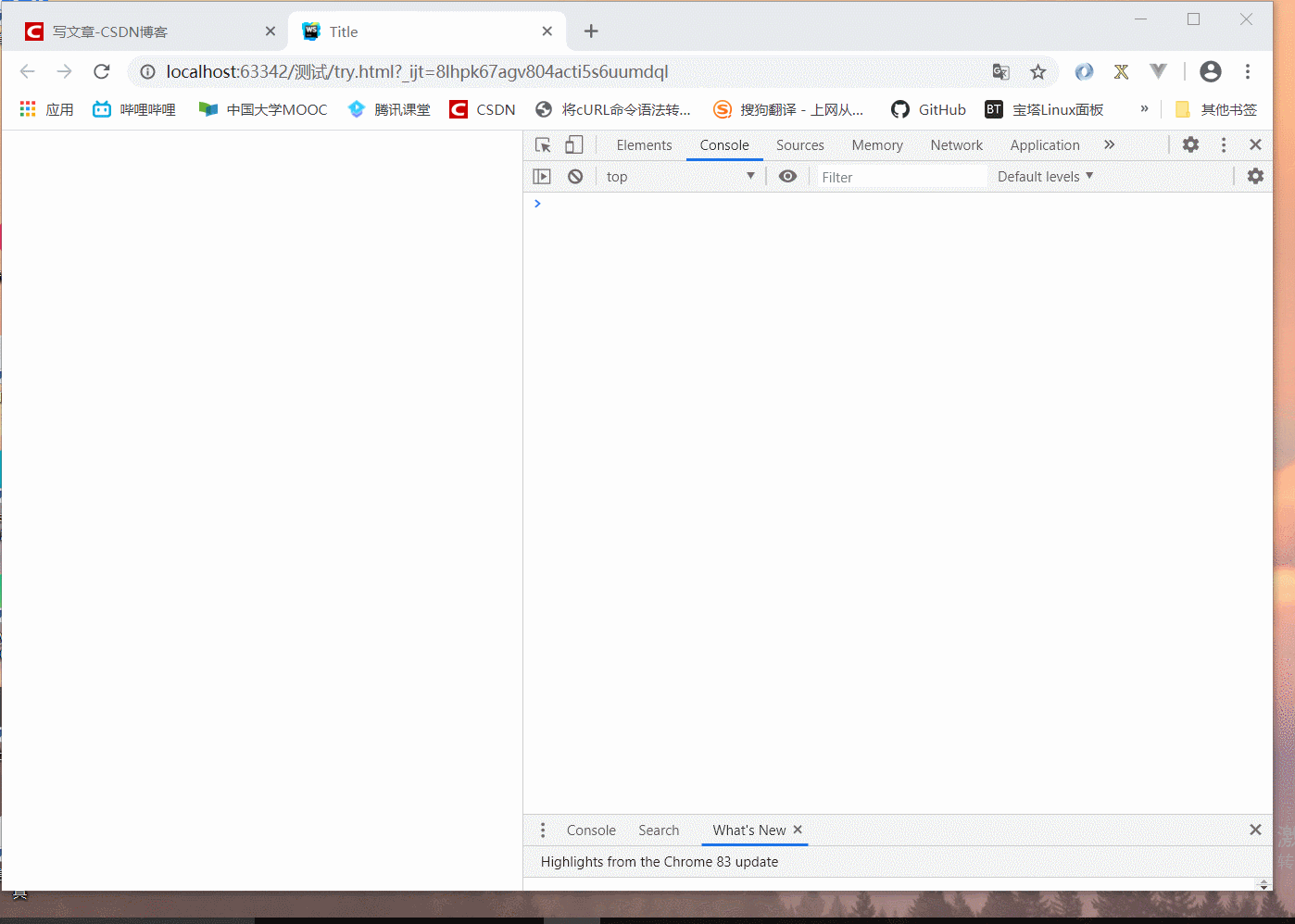Screen dimensions: 1295x924
Task: Open the 中国大学MOOC bookmark
Action: pos(263,109)
